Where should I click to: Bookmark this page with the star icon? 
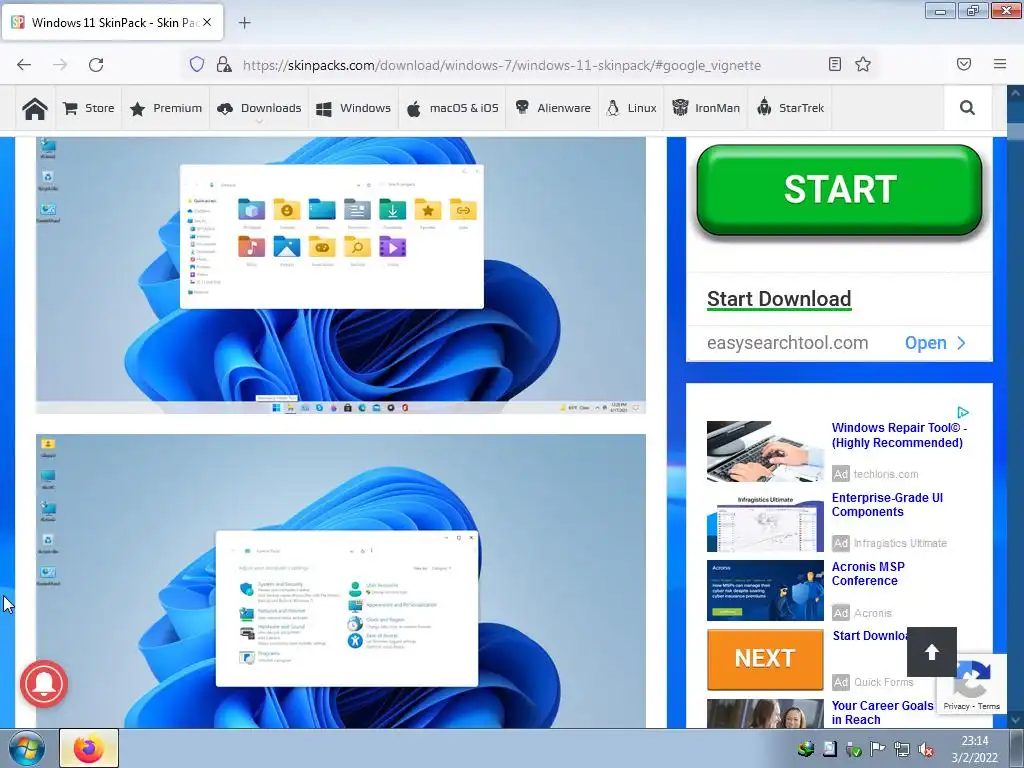click(863, 64)
